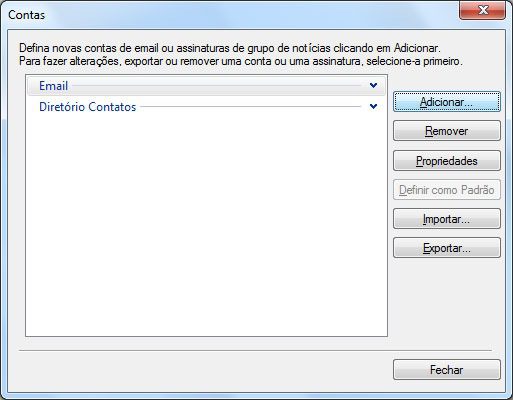Click the Remover button
Screen dimensions: 513x400
tap(447, 131)
